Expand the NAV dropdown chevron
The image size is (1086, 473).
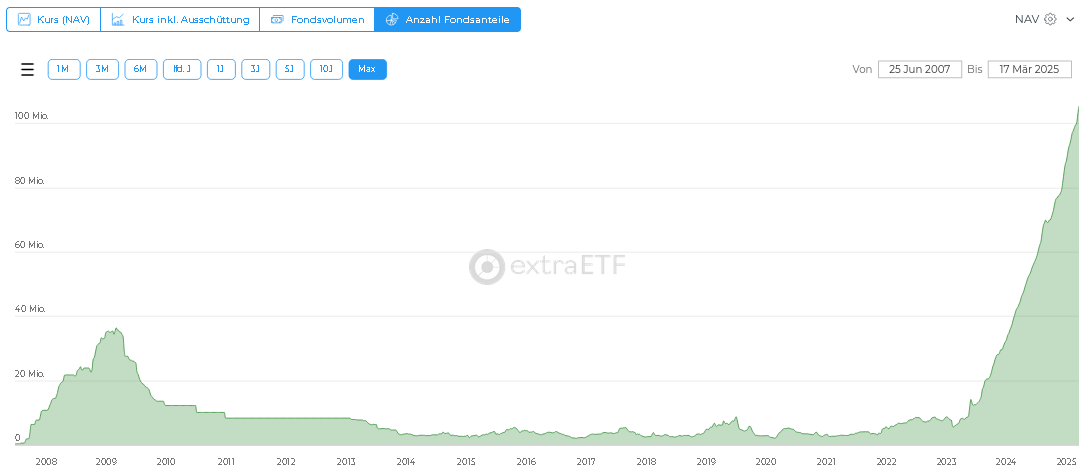[1068, 19]
